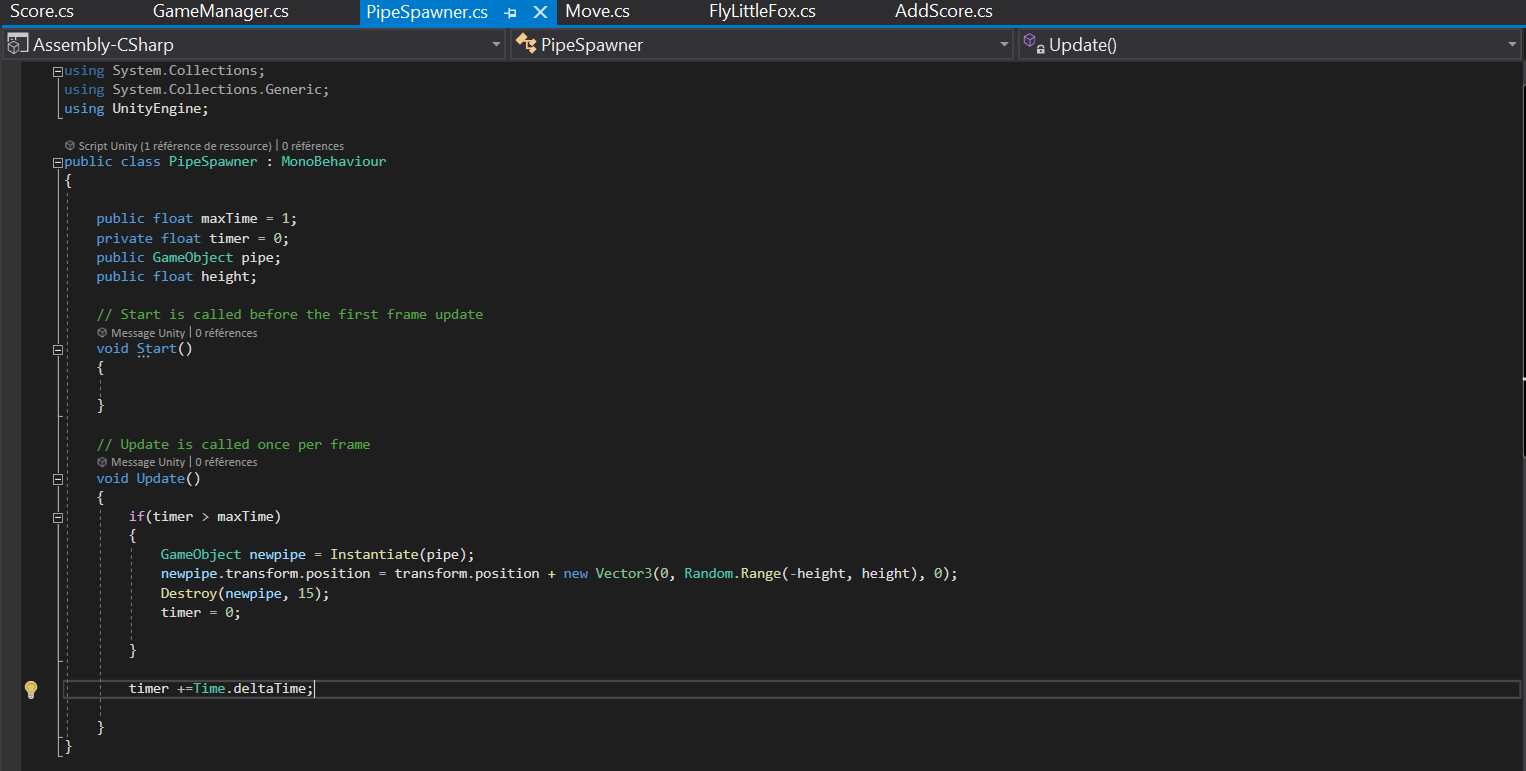Click the lightbulb quick actions icon
Screen dimensions: 1526x771
tap(30, 689)
